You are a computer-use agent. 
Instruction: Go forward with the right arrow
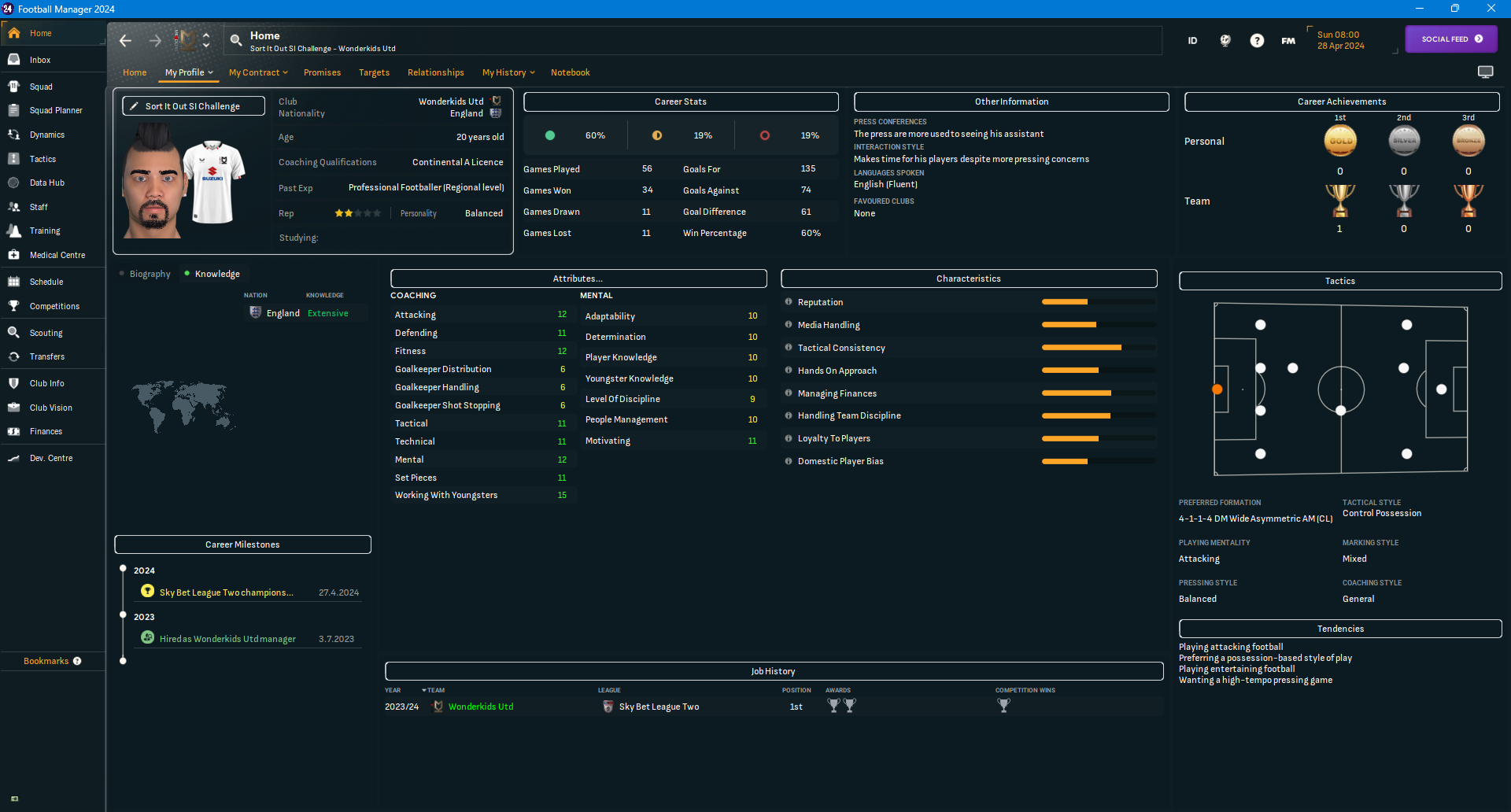click(155, 40)
